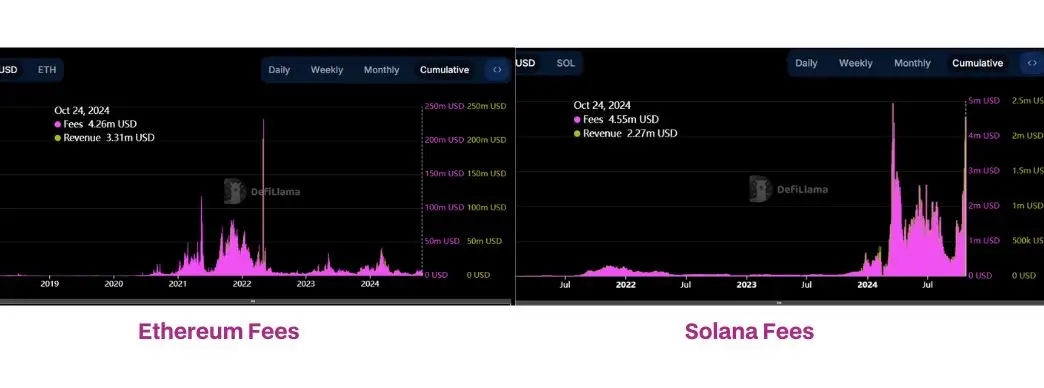This screenshot has width=1044, height=388.
Task: Click the Solana Fees caption
Action: [750, 331]
